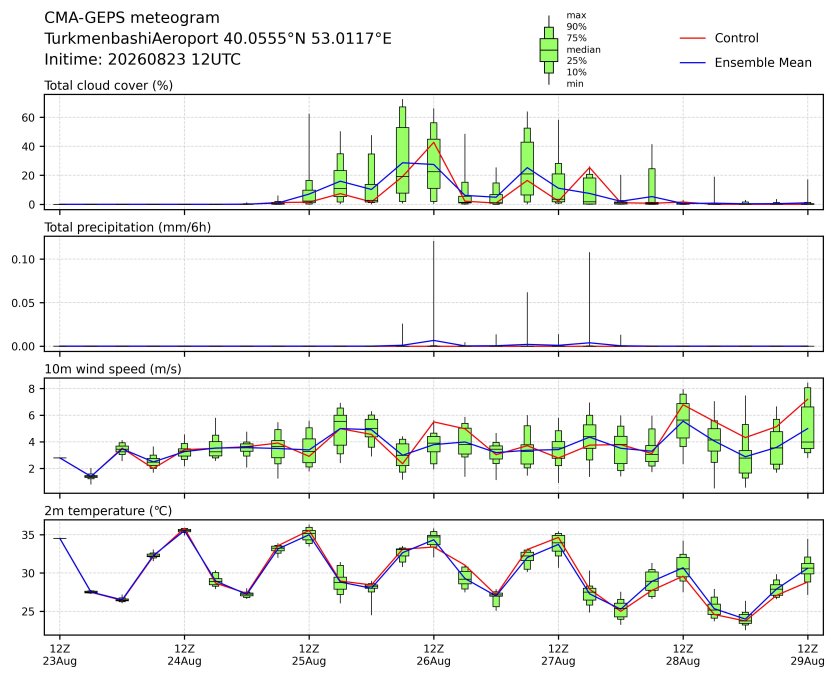Click the '12Z 24Aug' time axis label
This screenshot has width=836, height=678.
184,655
